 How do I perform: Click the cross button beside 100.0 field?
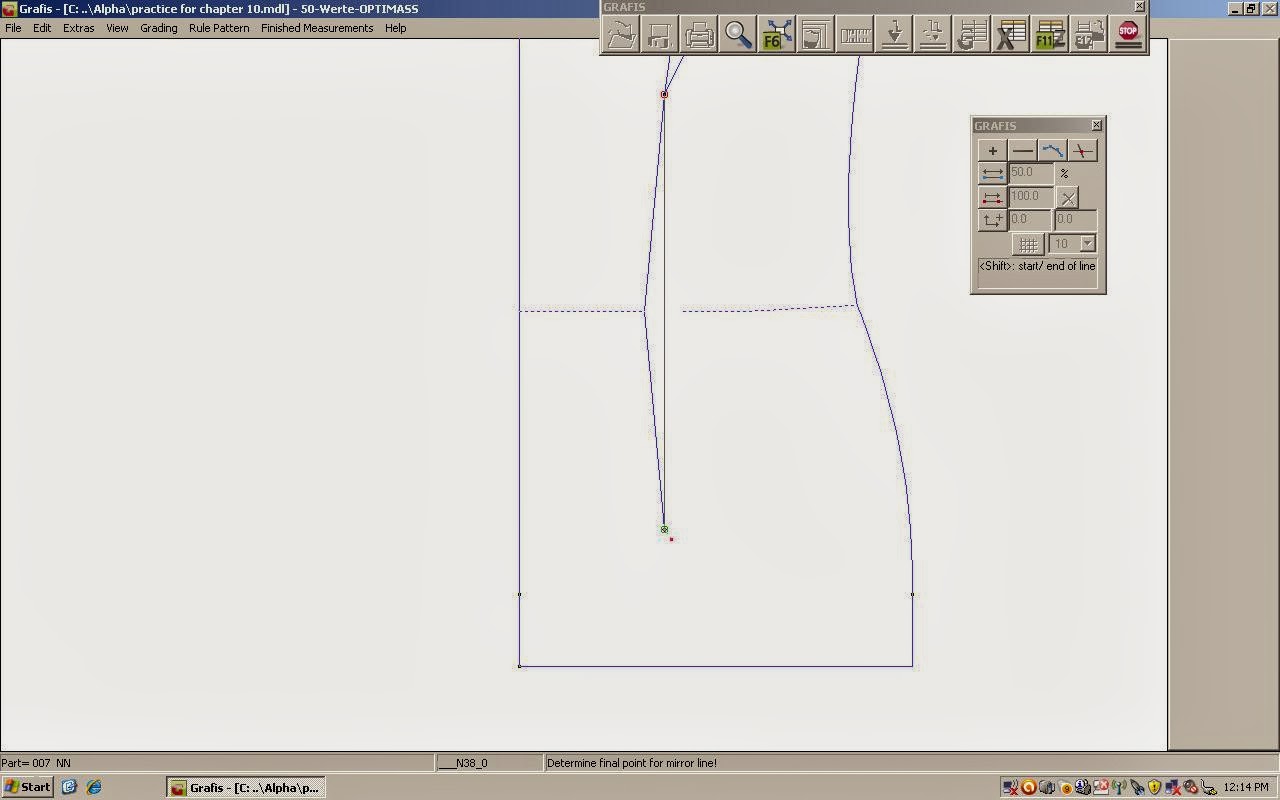pyautogui.click(x=1067, y=198)
